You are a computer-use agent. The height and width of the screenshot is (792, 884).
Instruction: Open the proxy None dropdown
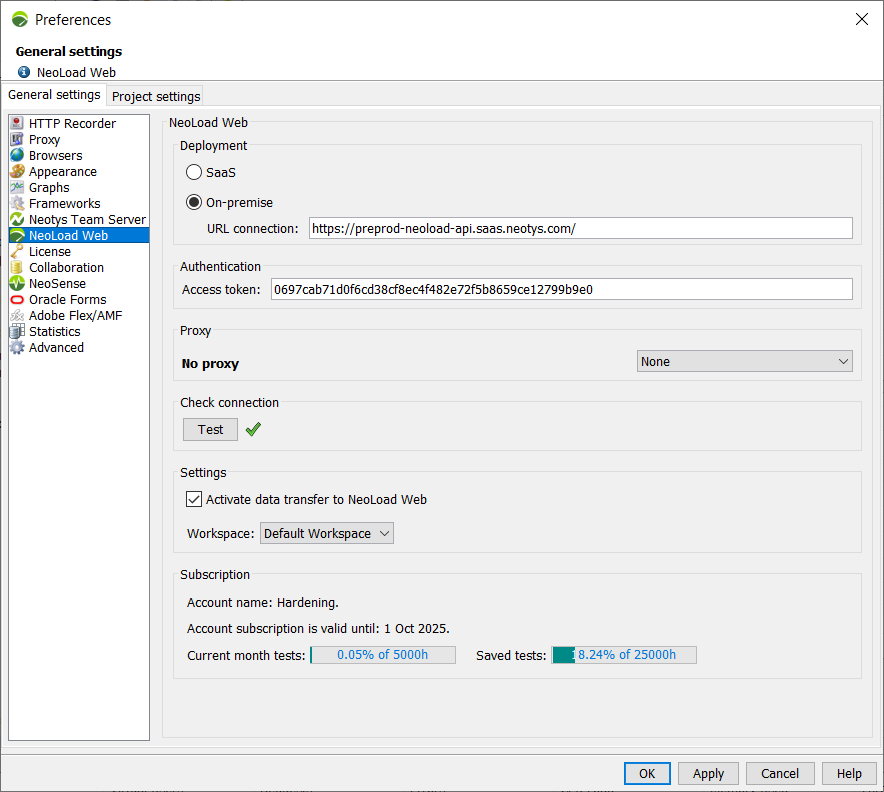pyautogui.click(x=745, y=361)
